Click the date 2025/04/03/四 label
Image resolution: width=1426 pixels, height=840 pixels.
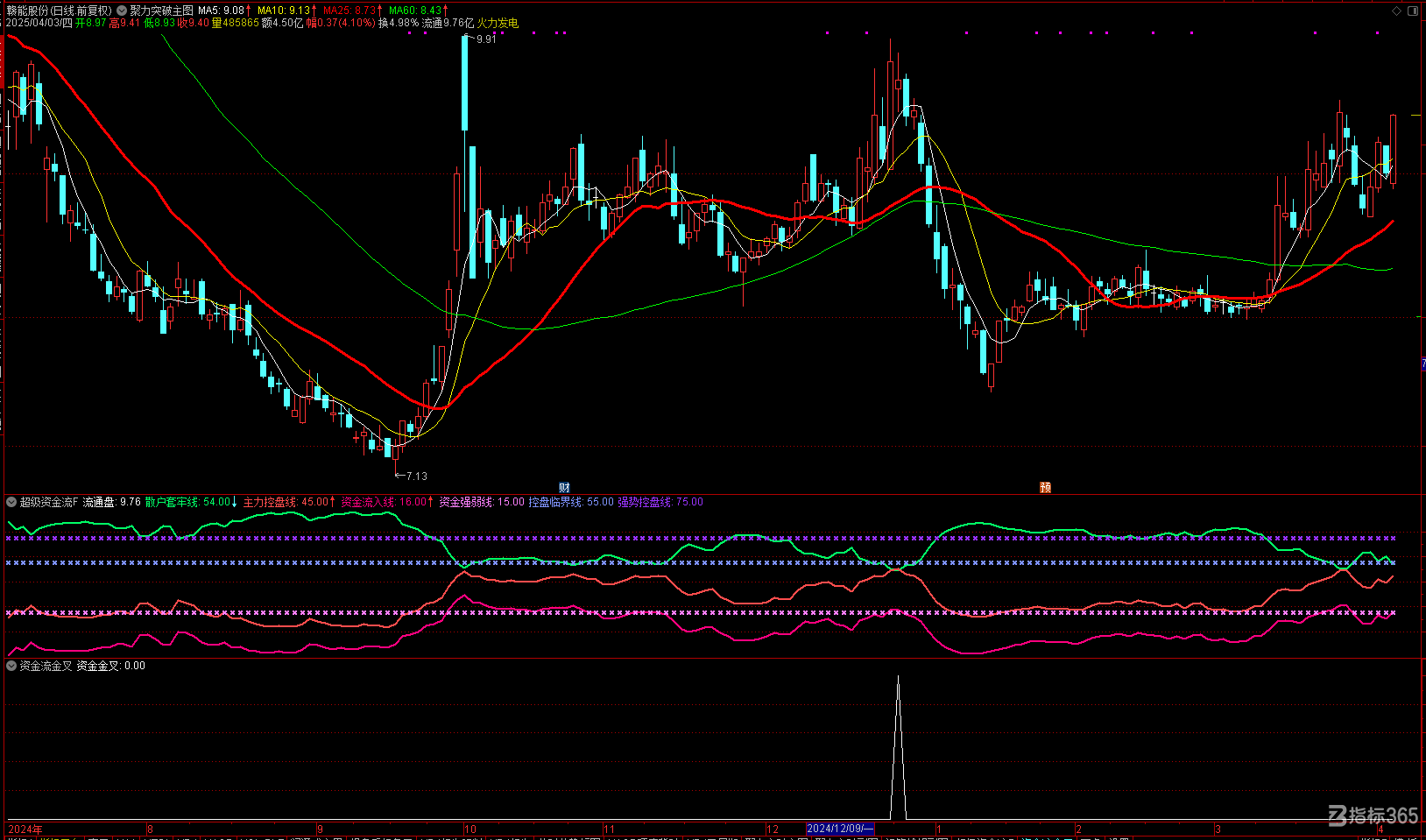tap(39, 23)
